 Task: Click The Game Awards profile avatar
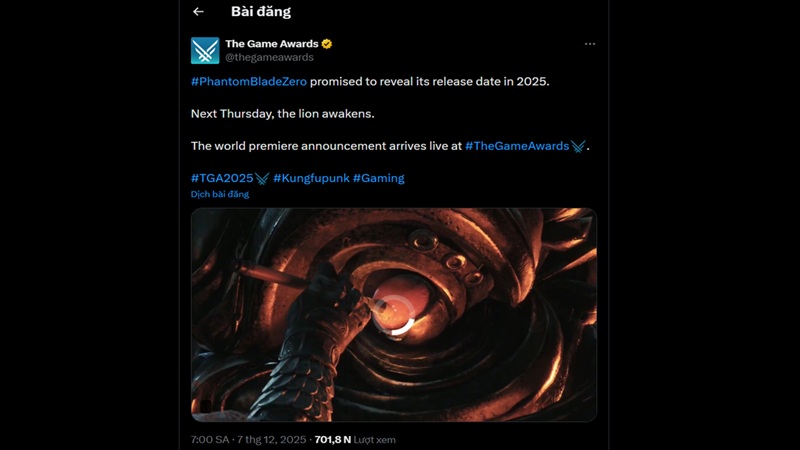click(x=205, y=50)
